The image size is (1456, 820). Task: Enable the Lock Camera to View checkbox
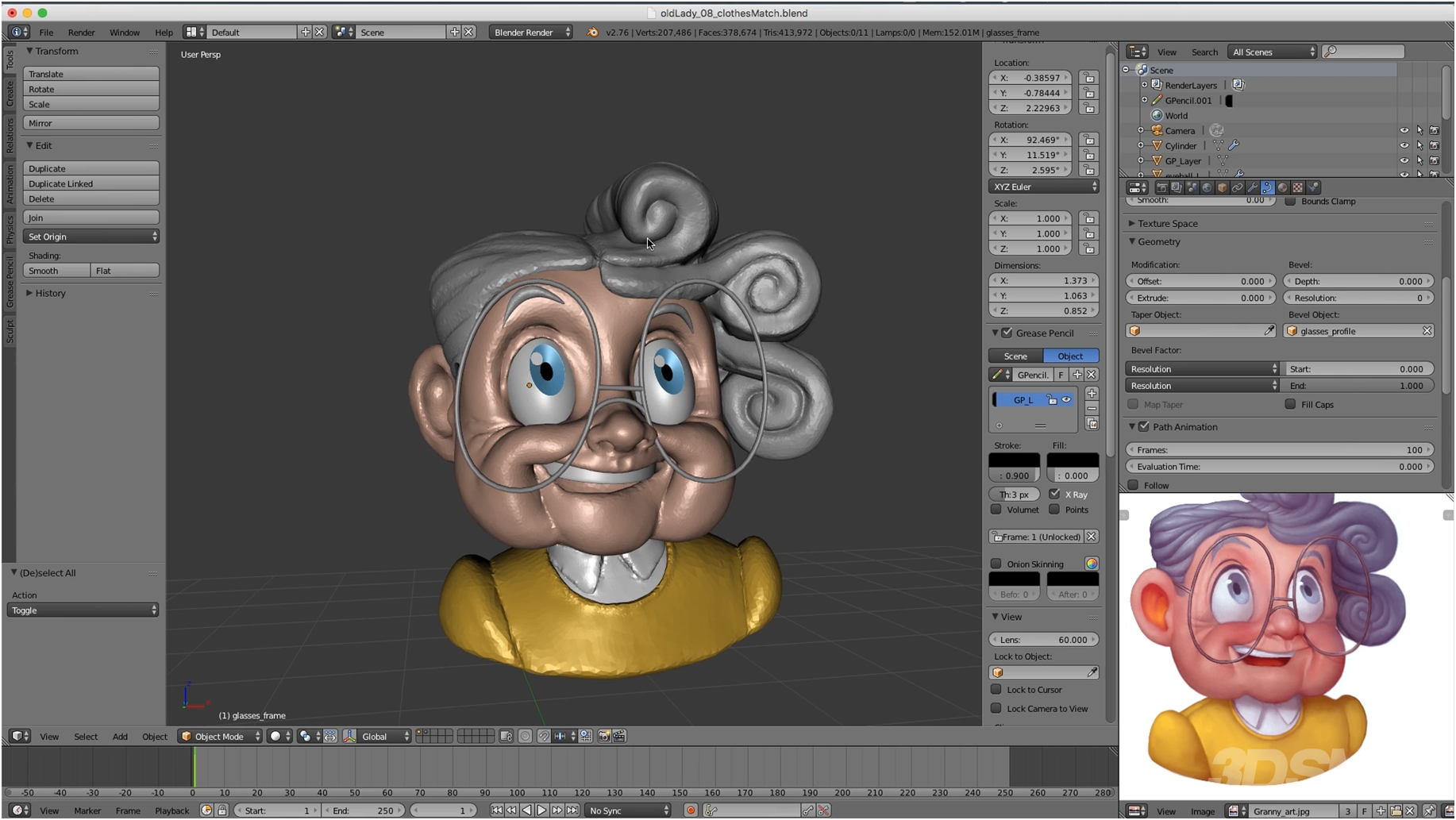(x=996, y=708)
